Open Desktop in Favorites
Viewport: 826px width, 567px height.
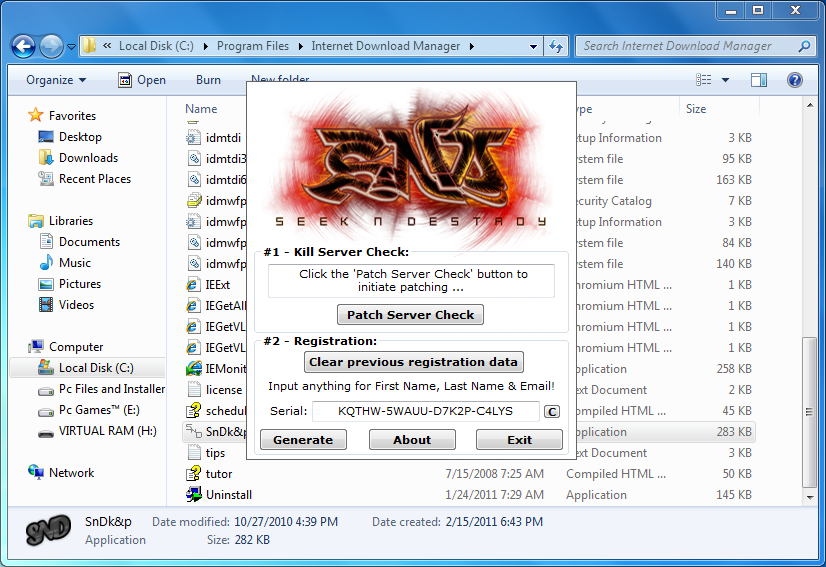tap(70, 136)
